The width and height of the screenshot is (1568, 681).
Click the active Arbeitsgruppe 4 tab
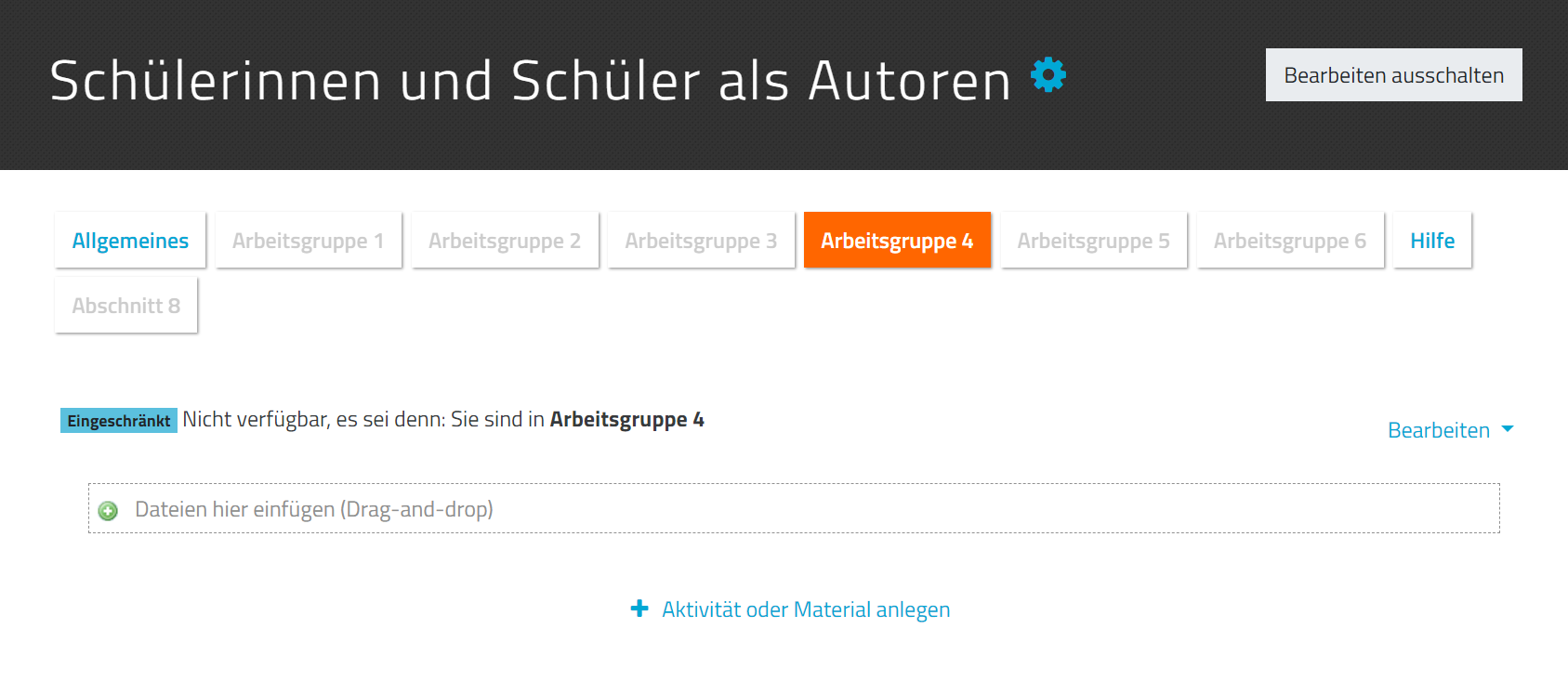(x=897, y=241)
